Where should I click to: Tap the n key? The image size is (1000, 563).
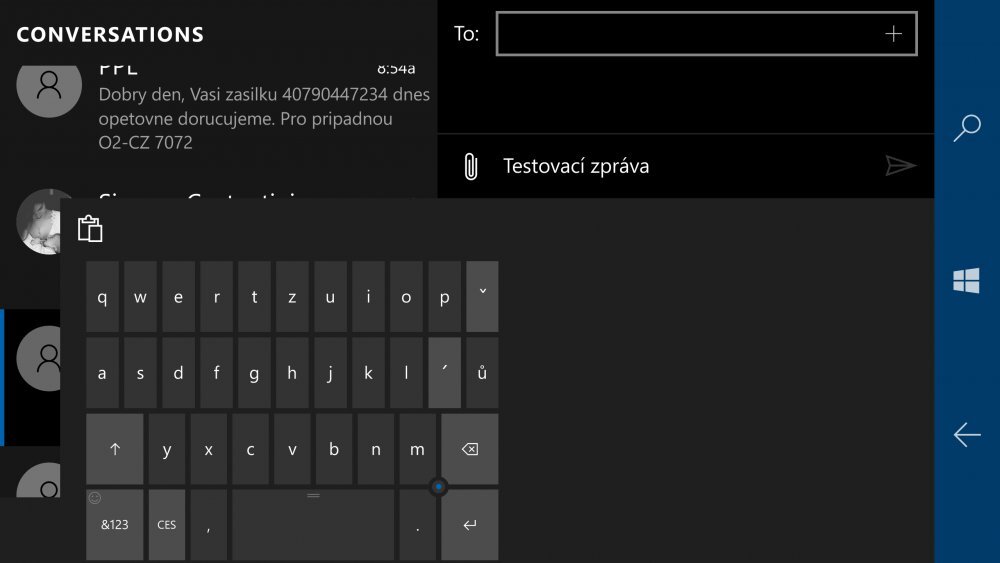(x=376, y=449)
